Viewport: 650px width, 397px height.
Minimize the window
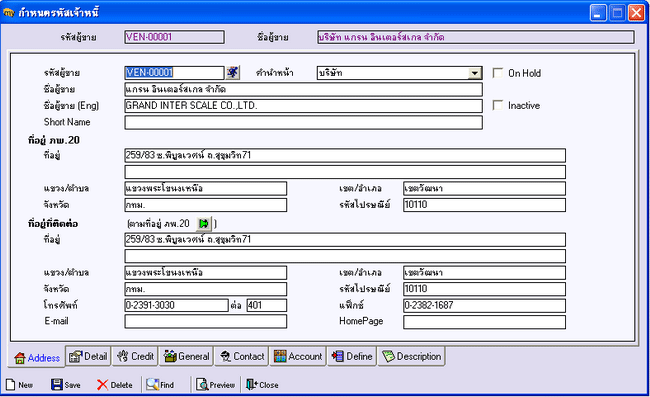598,13
